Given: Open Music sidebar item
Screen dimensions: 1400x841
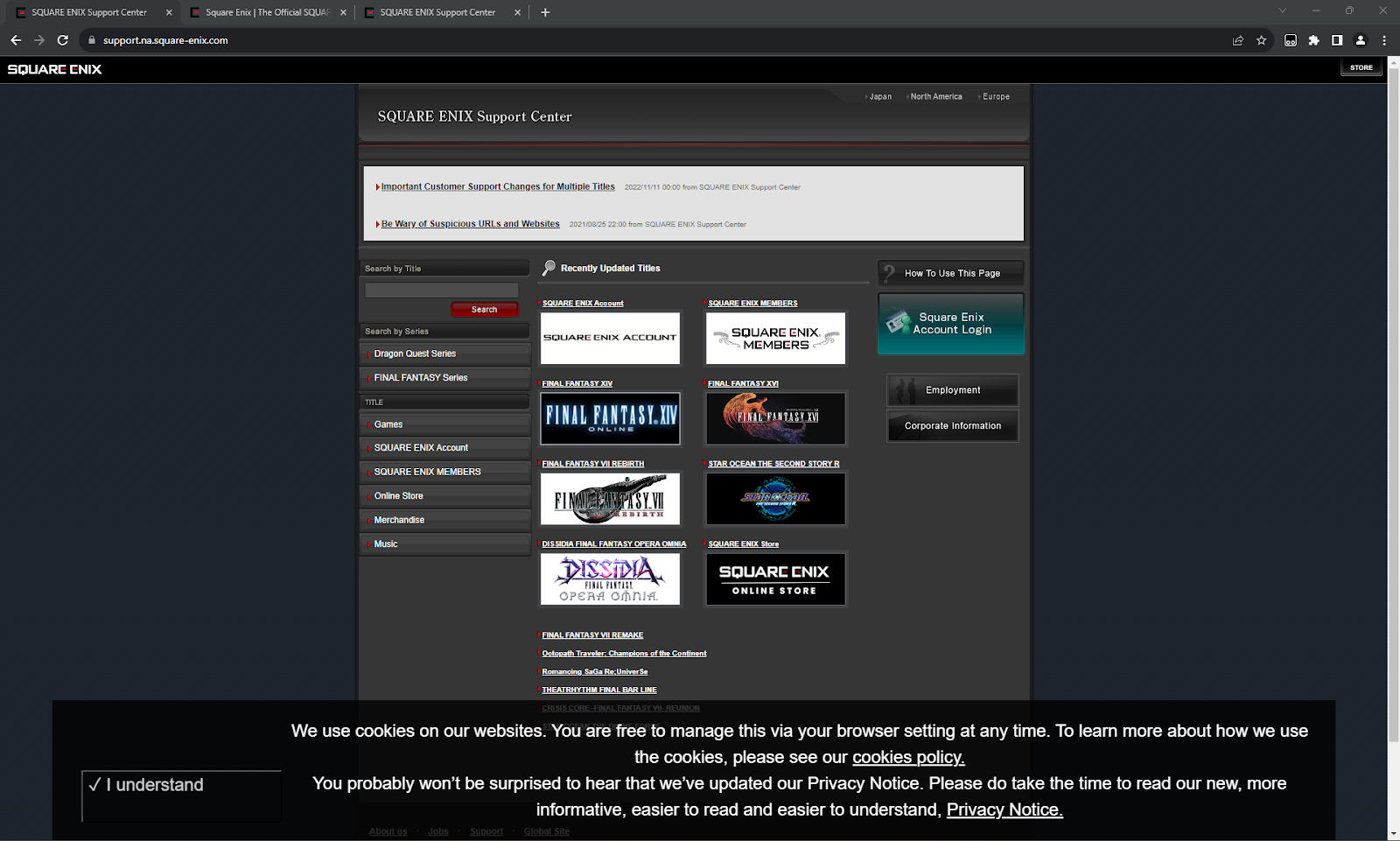Looking at the screenshot, I should tap(444, 544).
